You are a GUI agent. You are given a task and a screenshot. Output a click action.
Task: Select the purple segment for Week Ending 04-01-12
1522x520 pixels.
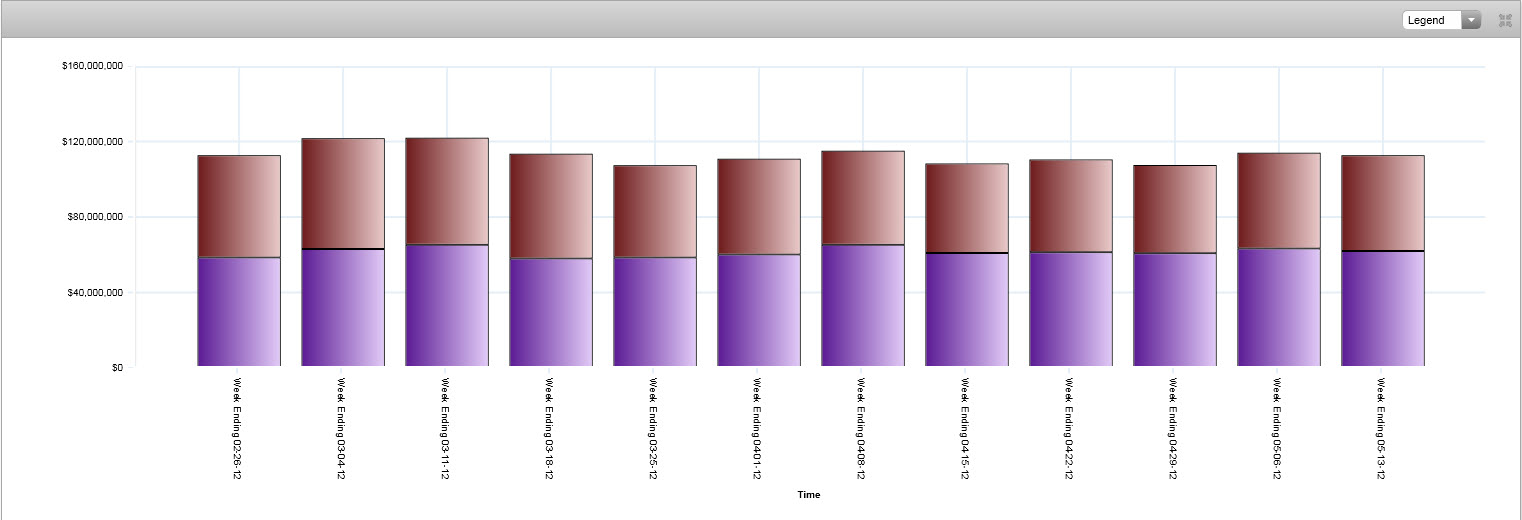pyautogui.click(x=759, y=310)
